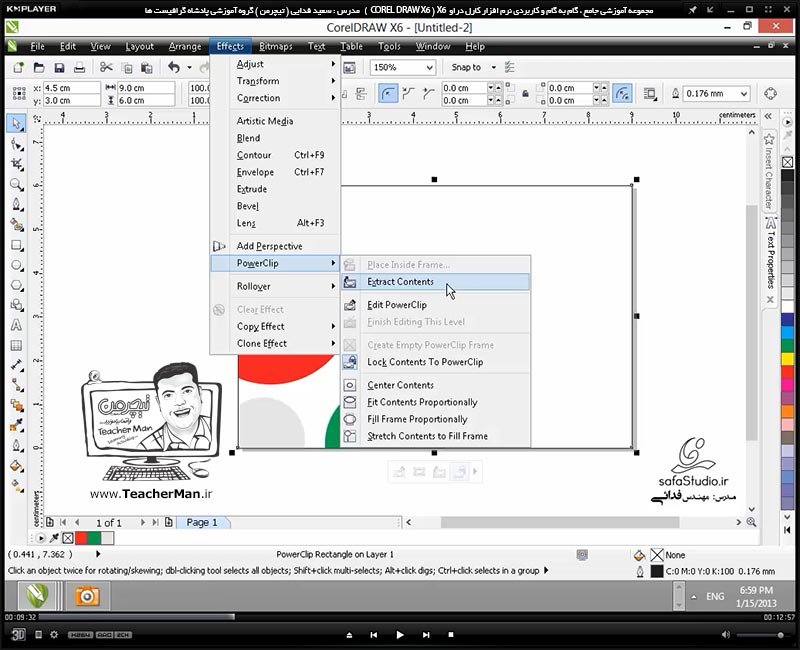This screenshot has width=800, height=650.
Task: Click the Extract Contents menu icon
Action: pyautogui.click(x=350, y=282)
